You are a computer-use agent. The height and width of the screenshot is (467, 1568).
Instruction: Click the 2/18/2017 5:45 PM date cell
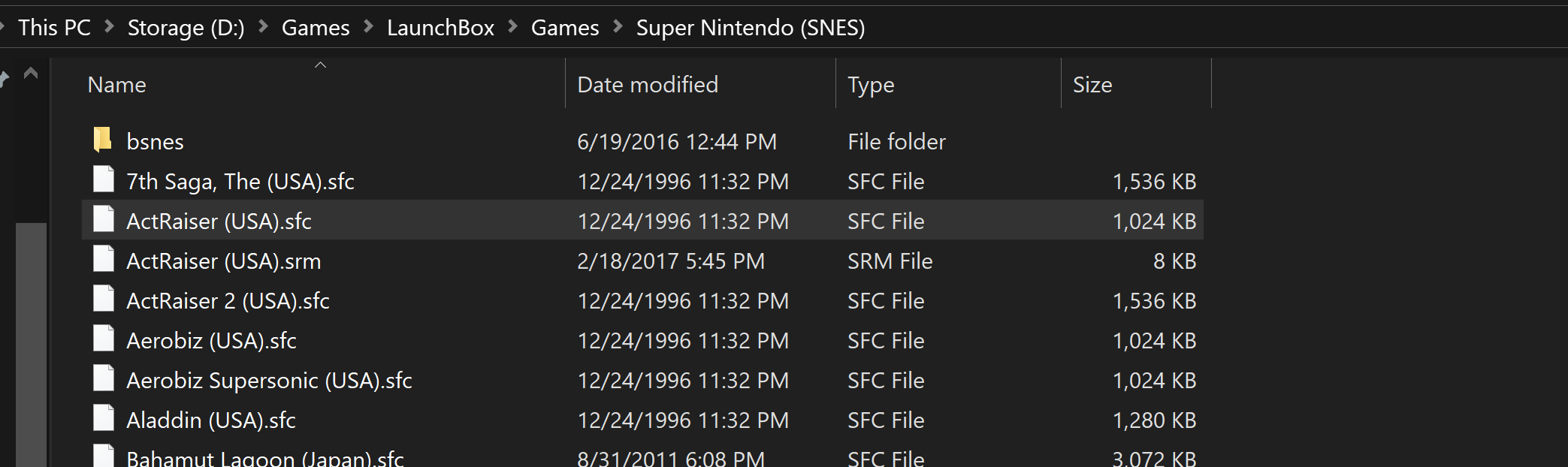point(671,261)
